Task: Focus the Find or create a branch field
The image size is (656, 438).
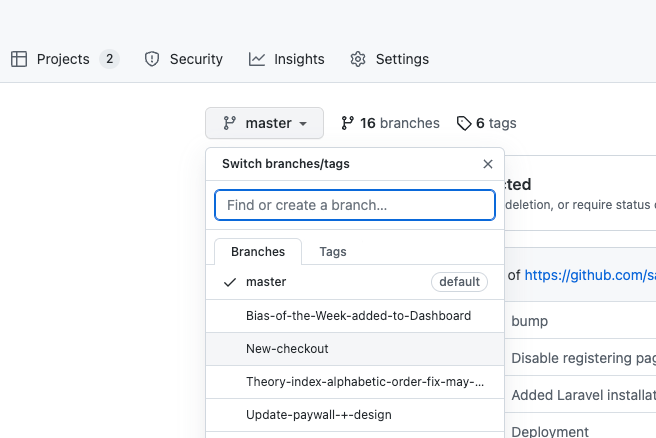Action: (355, 205)
